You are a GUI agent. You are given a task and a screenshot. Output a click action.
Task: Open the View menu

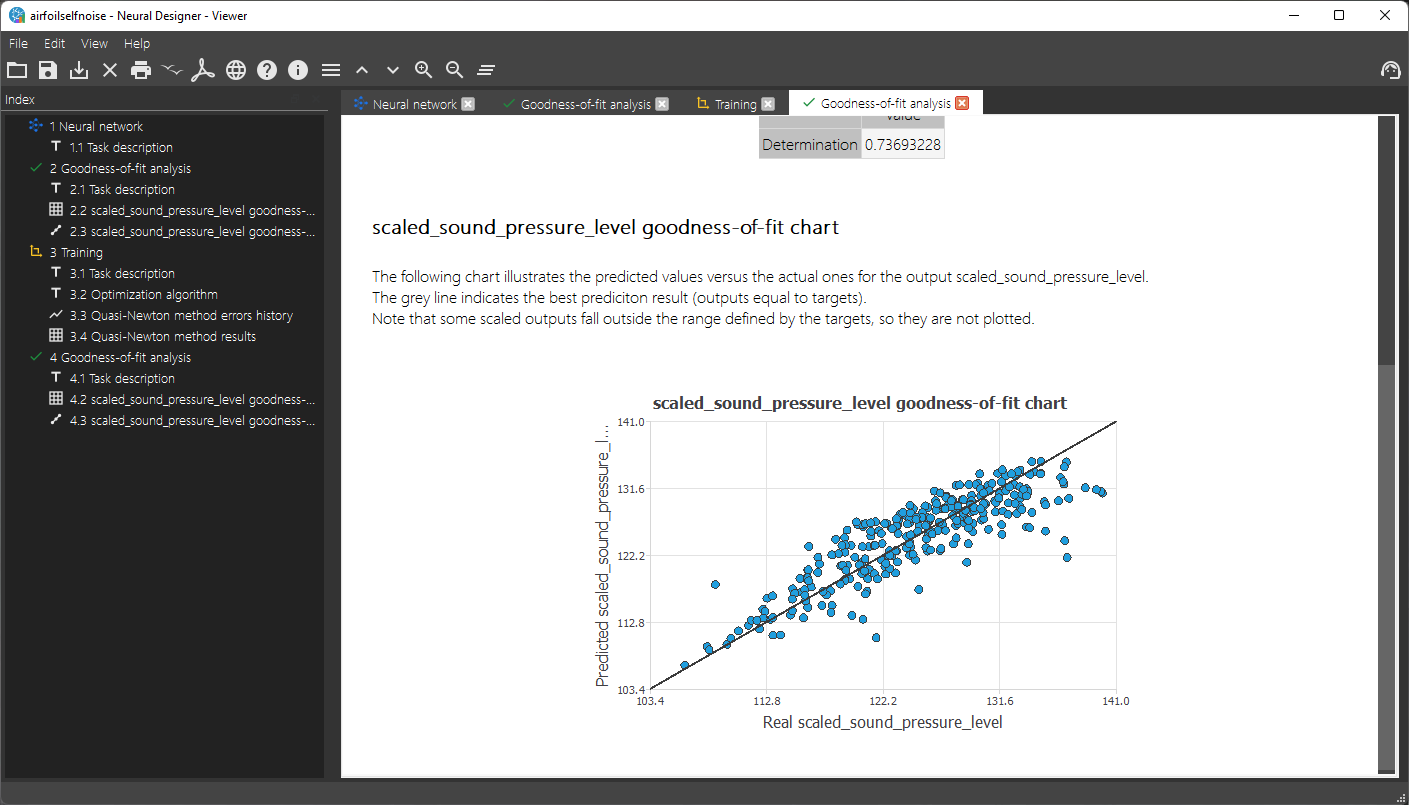click(94, 43)
